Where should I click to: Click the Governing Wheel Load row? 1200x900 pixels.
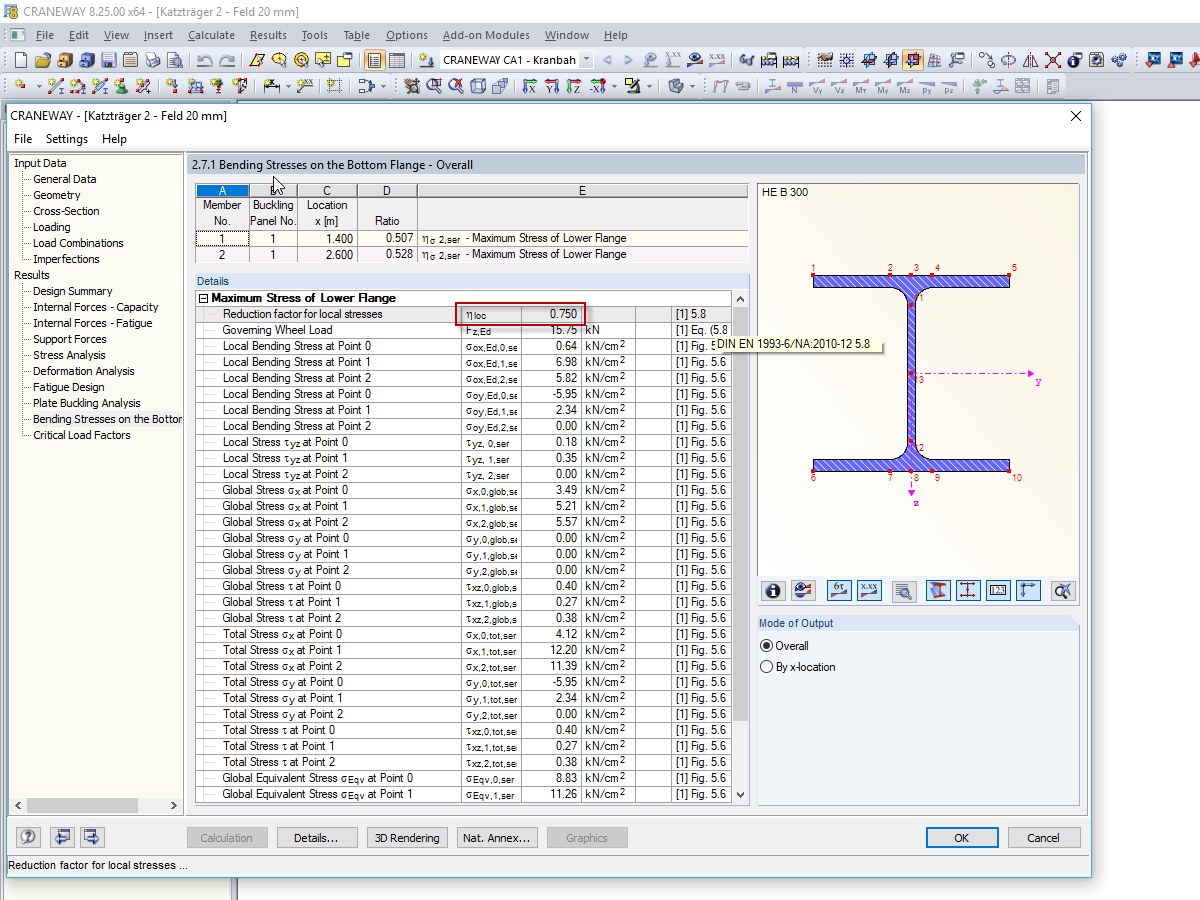pyautogui.click(x=465, y=330)
